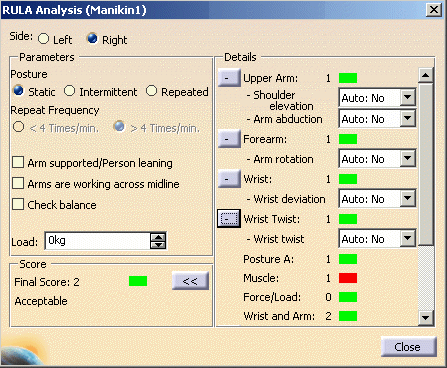Image resolution: width=447 pixels, height=368 pixels.
Task: Click the Details scrollbar down arrow
Action: tap(425, 317)
